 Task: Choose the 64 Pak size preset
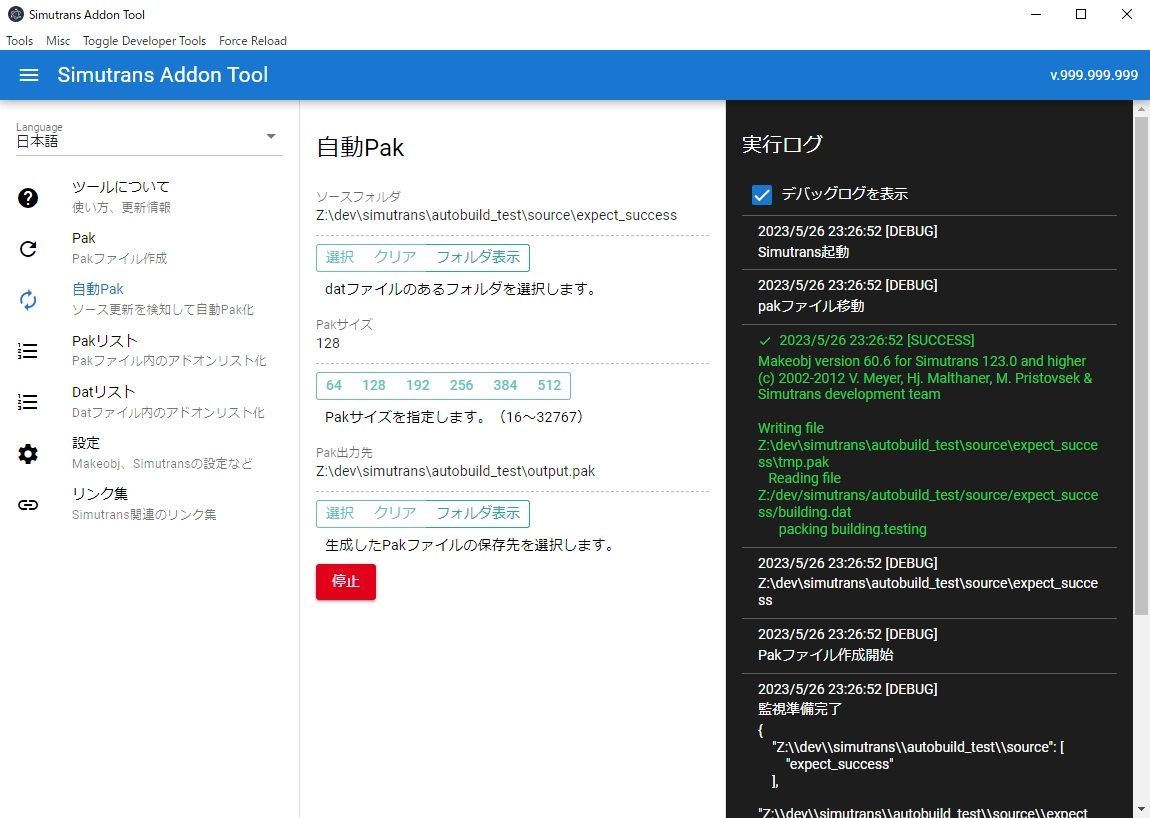(x=334, y=386)
